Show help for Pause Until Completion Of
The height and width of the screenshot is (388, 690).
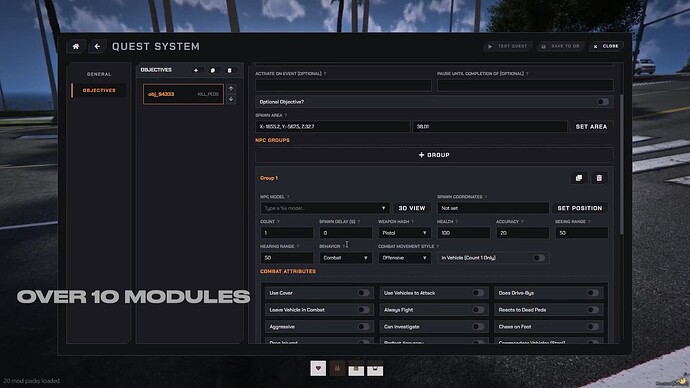coord(527,73)
